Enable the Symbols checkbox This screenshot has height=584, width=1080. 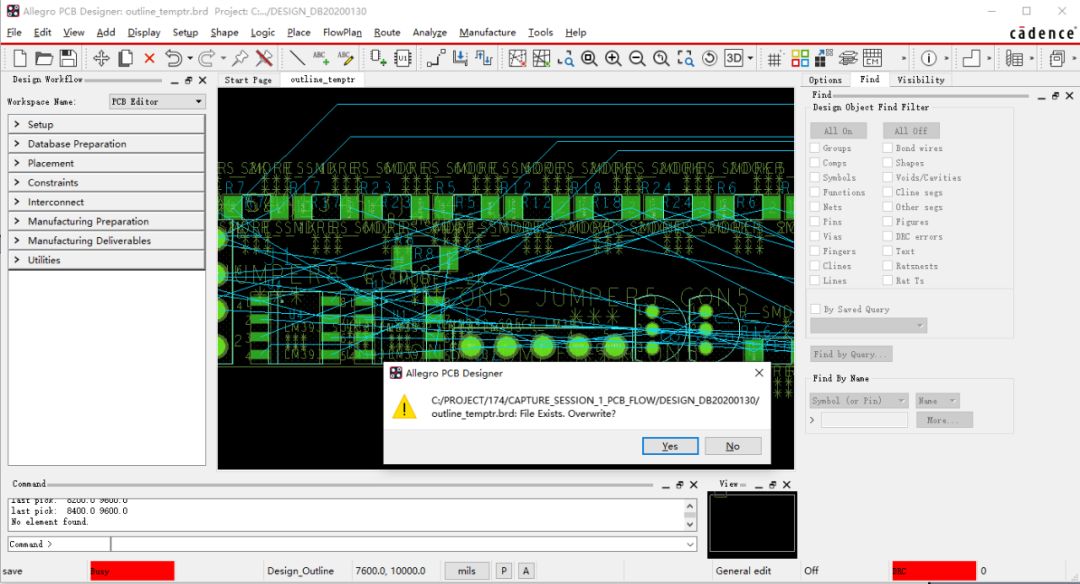pos(816,178)
